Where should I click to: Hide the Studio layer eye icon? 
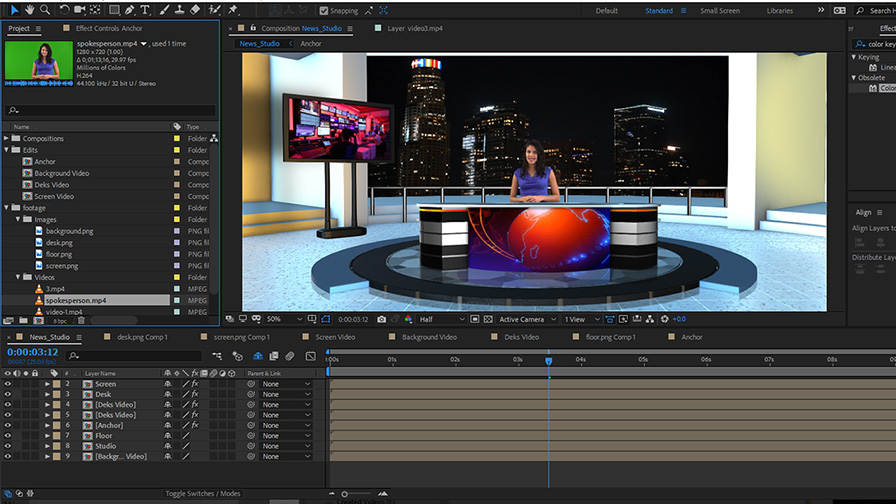coord(7,446)
